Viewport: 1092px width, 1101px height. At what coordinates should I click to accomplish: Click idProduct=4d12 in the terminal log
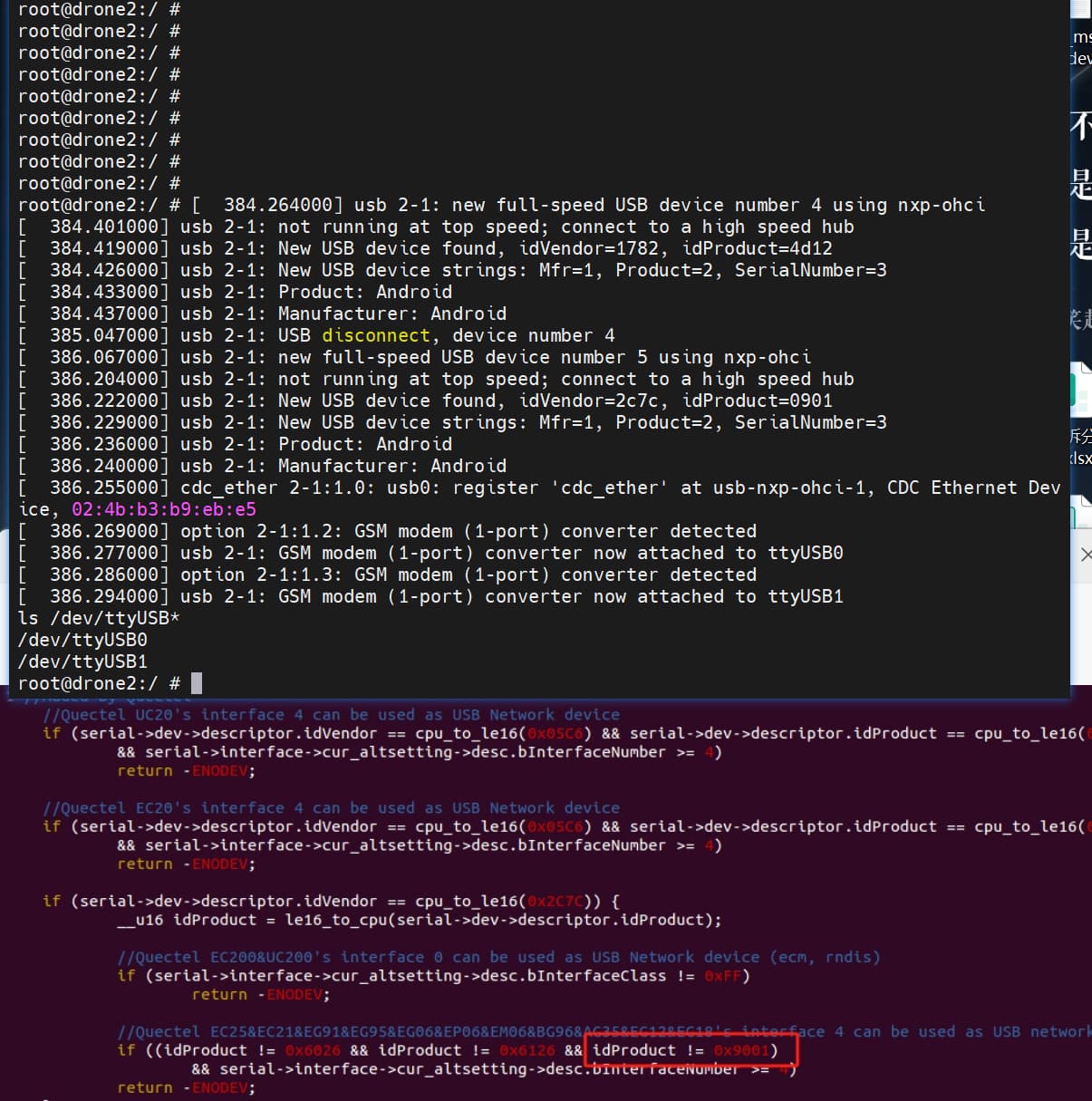757,248
